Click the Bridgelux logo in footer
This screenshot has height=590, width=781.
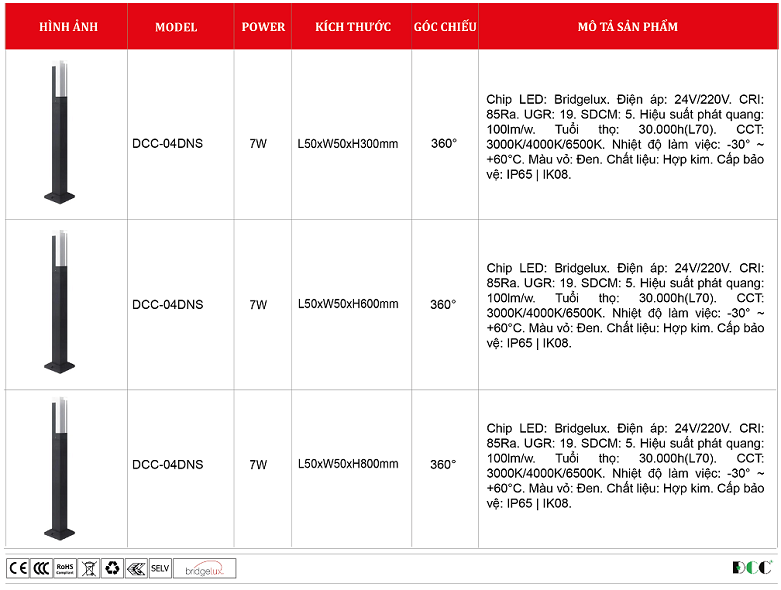tap(205, 568)
